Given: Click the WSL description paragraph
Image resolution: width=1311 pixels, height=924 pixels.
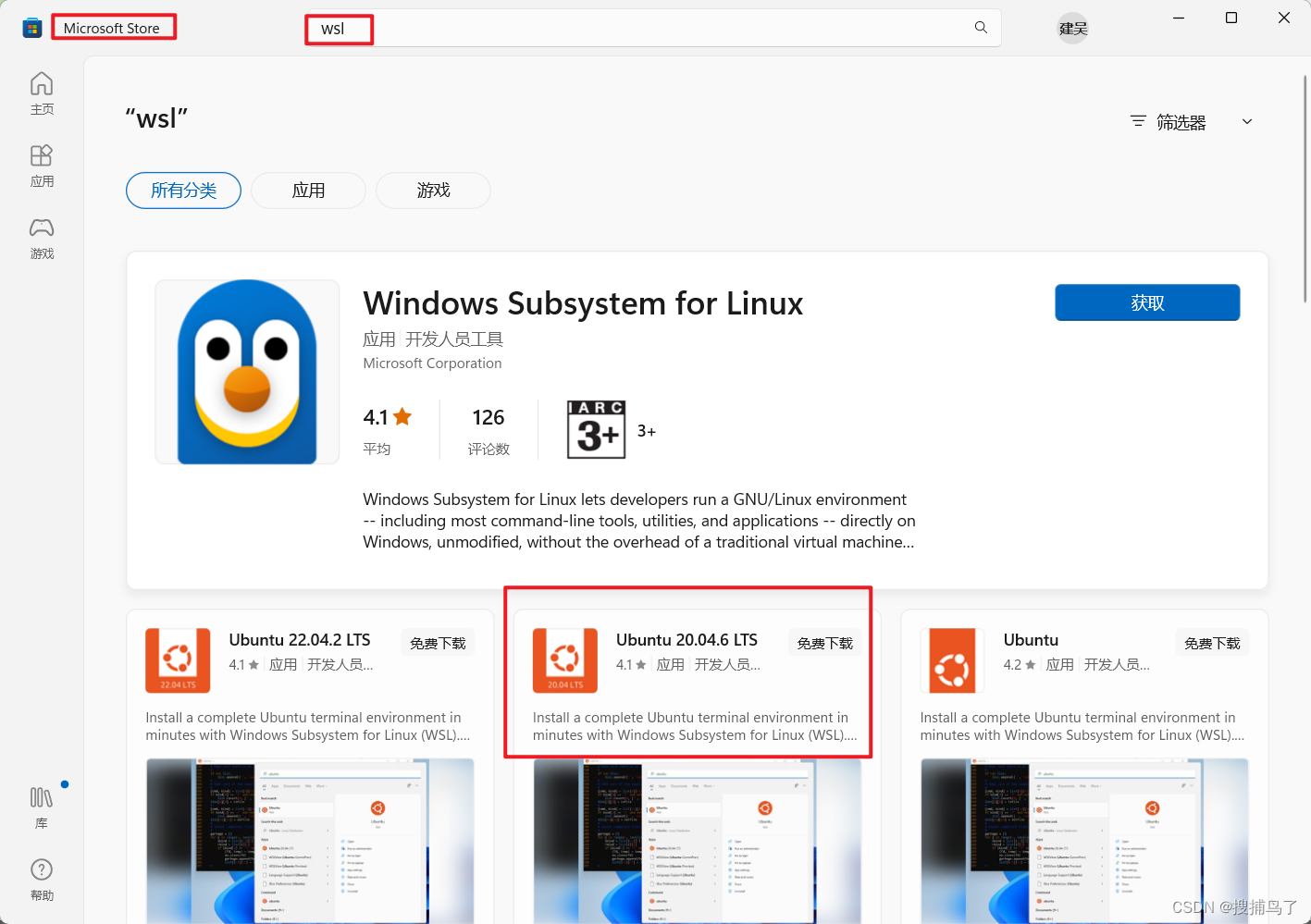Looking at the screenshot, I should 639,521.
